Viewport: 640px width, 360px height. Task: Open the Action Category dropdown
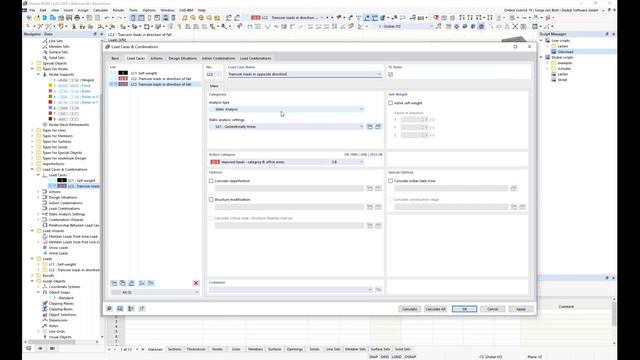pyautogui.click(x=361, y=162)
